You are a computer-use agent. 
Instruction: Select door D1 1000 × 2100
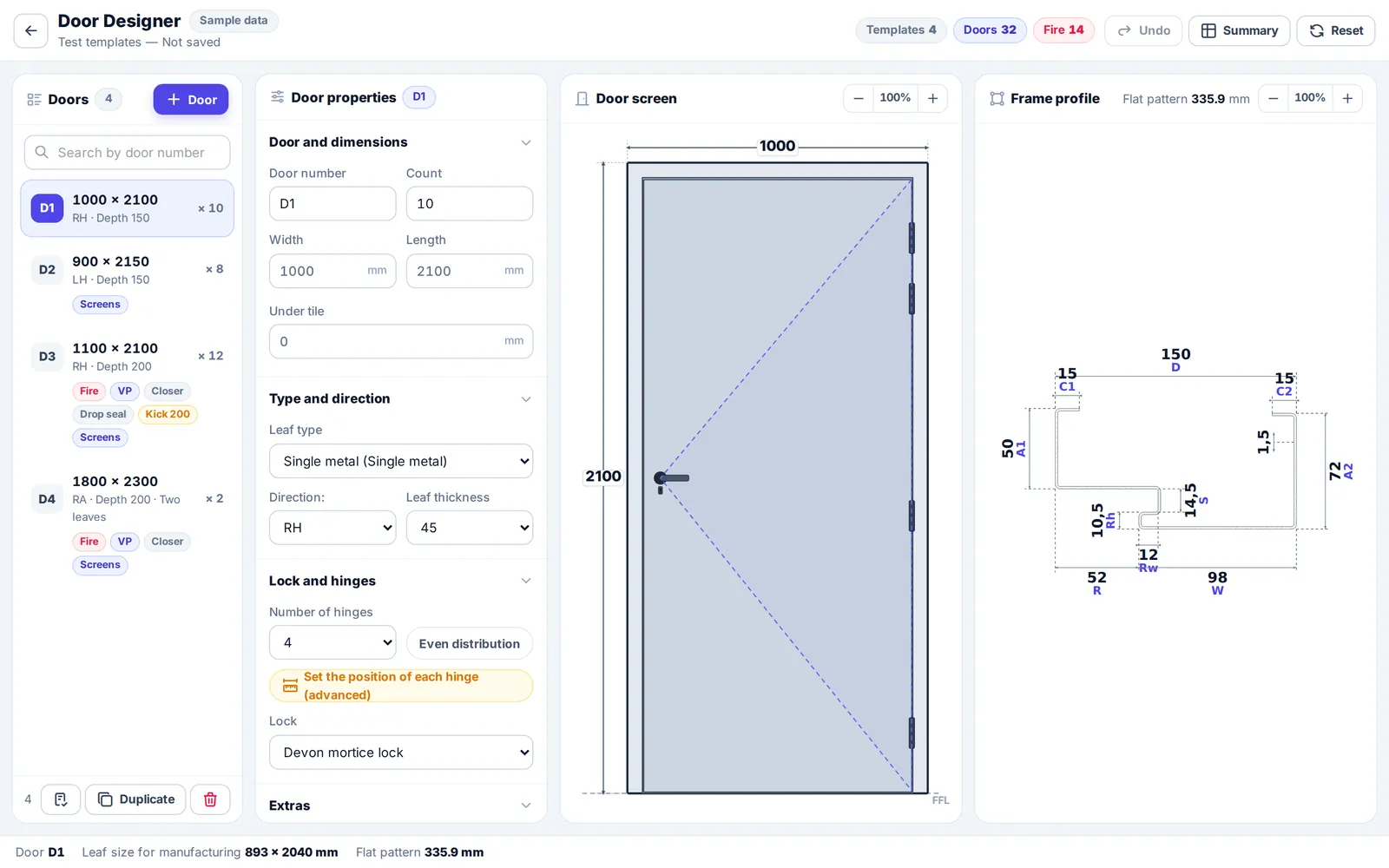[128, 208]
